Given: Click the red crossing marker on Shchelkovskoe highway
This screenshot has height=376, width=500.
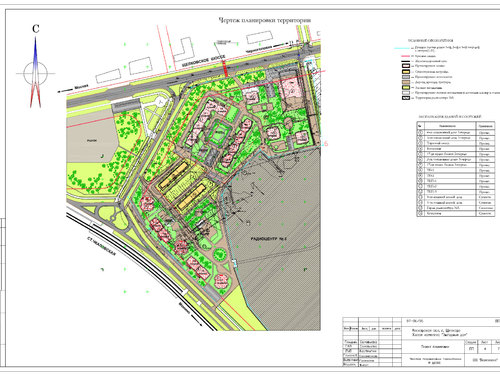Looking at the screenshot, I should pyautogui.click(x=225, y=69).
